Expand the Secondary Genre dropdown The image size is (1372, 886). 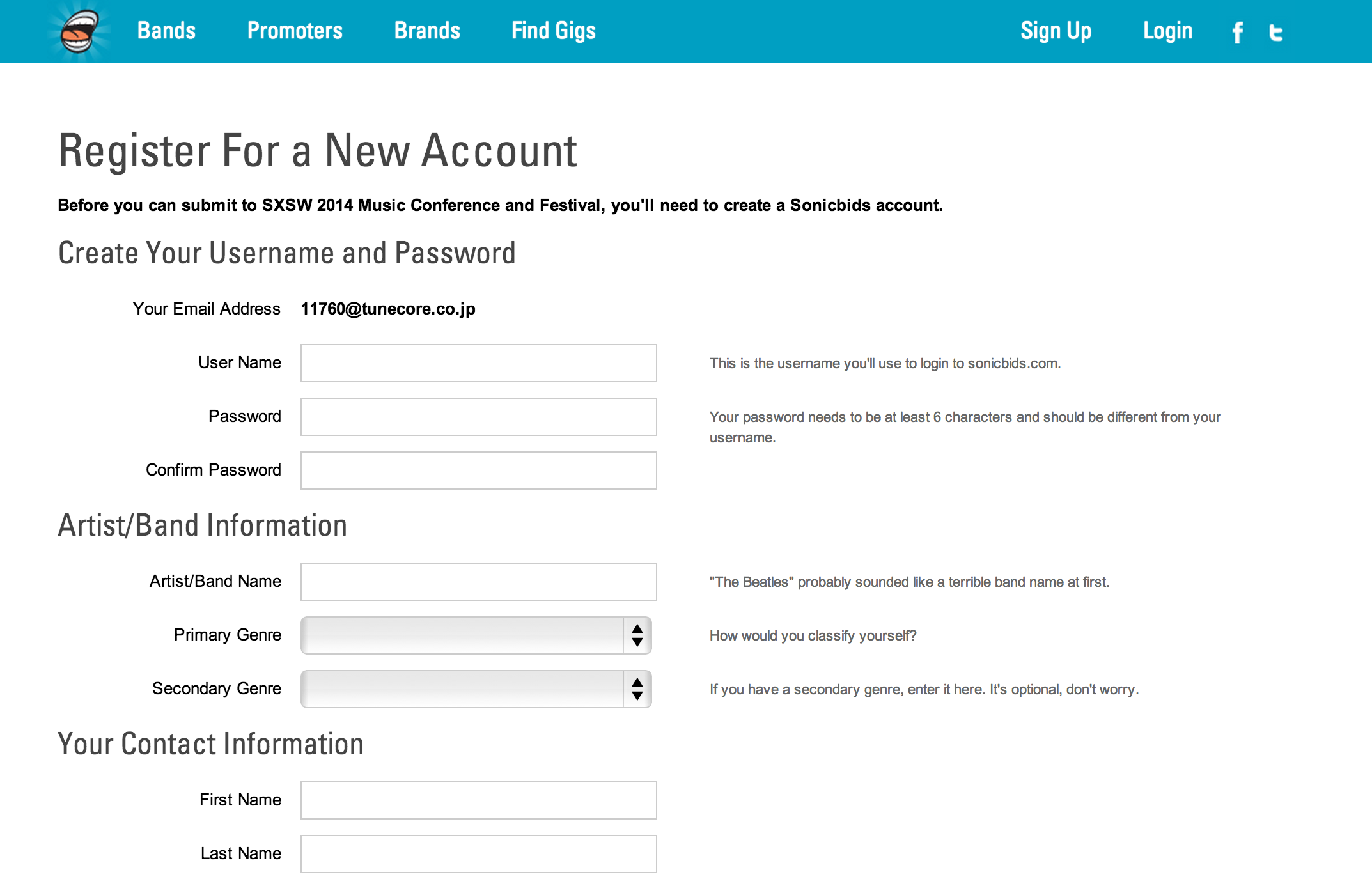point(462,689)
